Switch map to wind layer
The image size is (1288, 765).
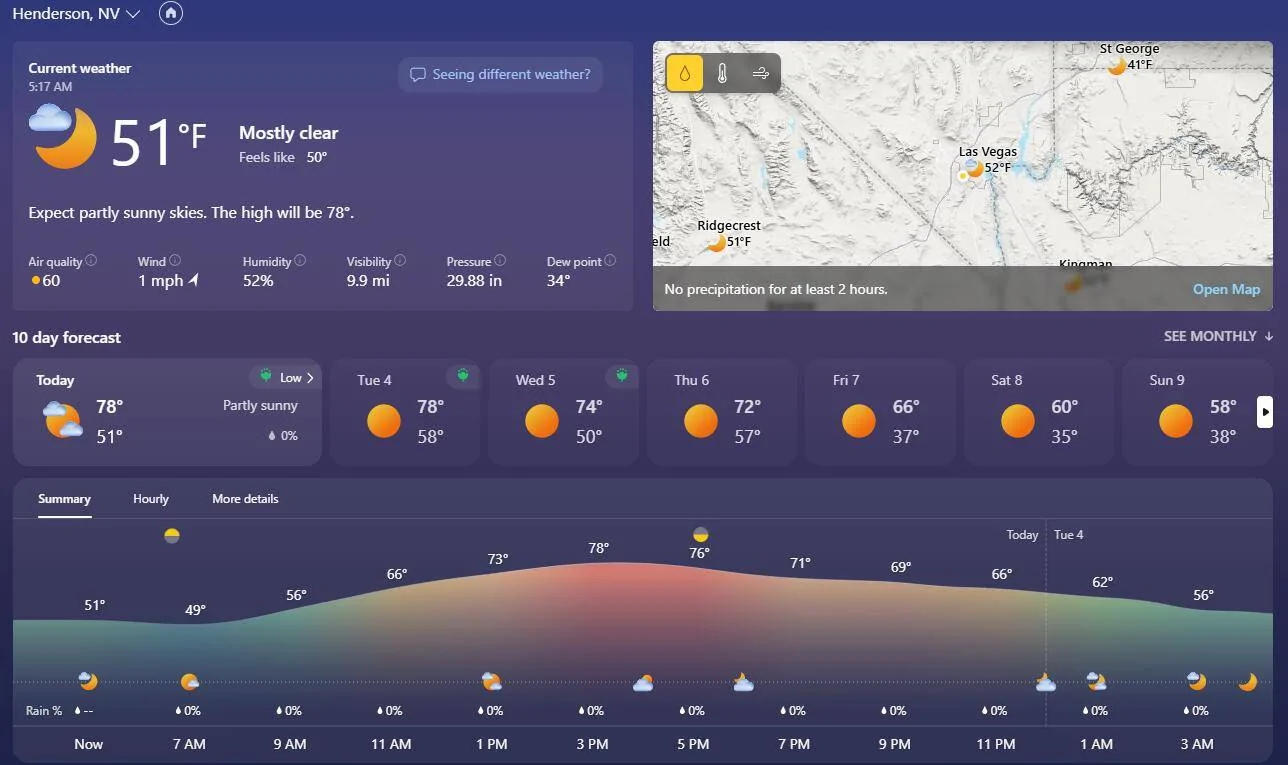pyautogui.click(x=760, y=73)
